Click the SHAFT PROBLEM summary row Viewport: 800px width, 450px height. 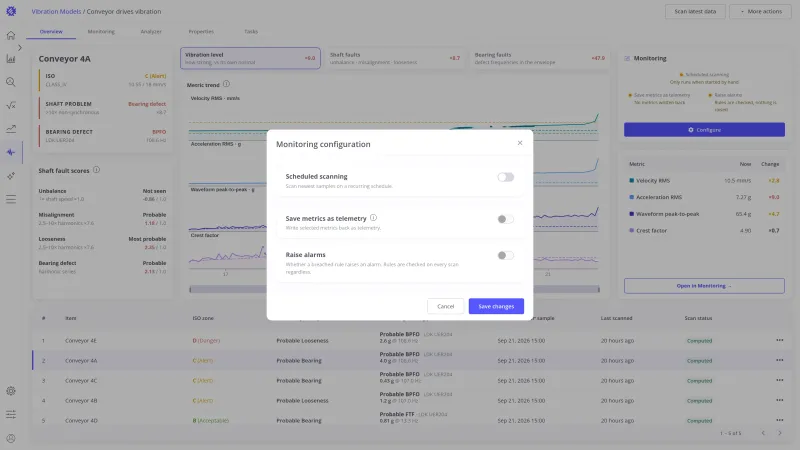[x=103, y=108]
